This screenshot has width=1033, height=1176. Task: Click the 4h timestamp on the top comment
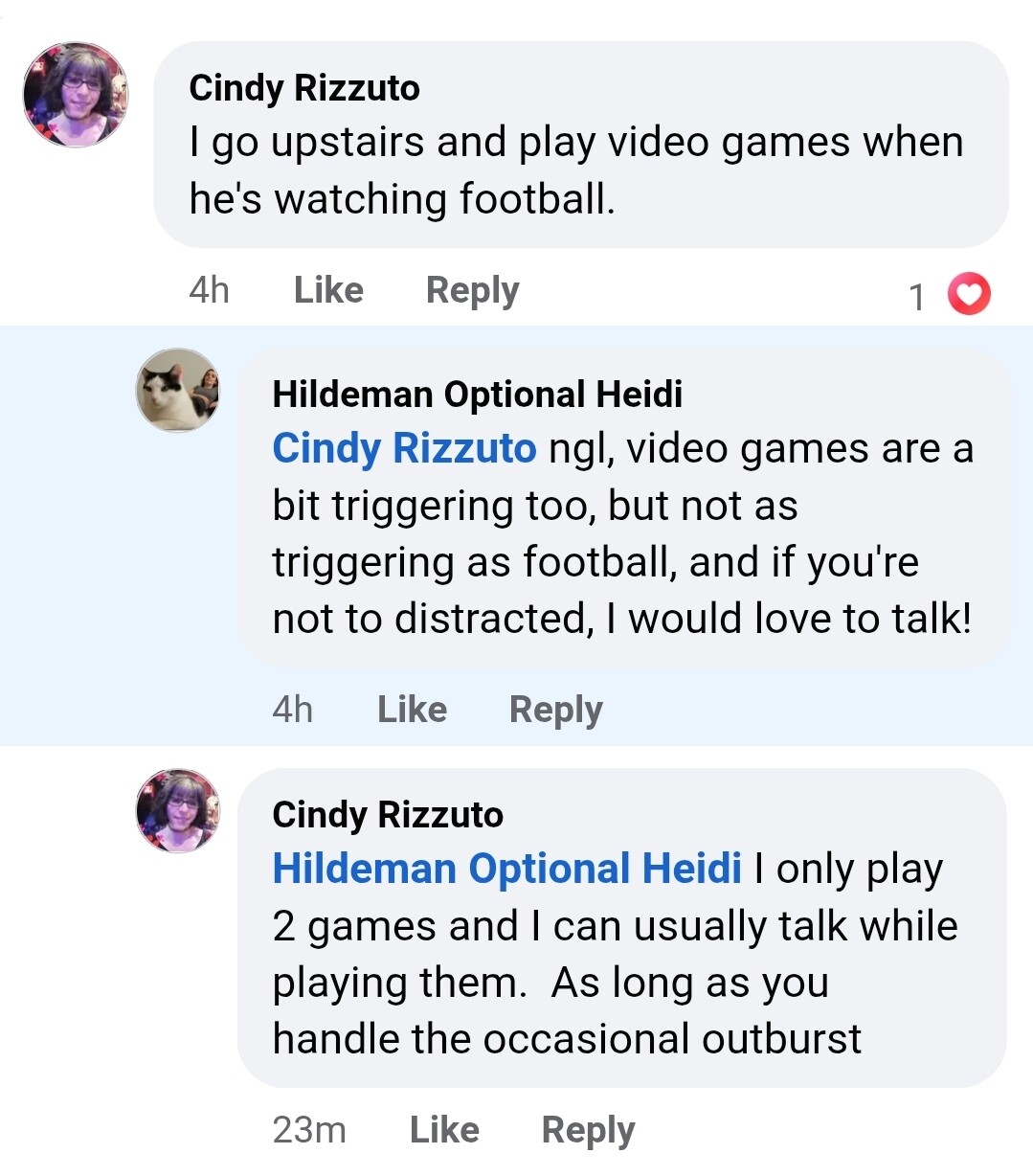(209, 290)
